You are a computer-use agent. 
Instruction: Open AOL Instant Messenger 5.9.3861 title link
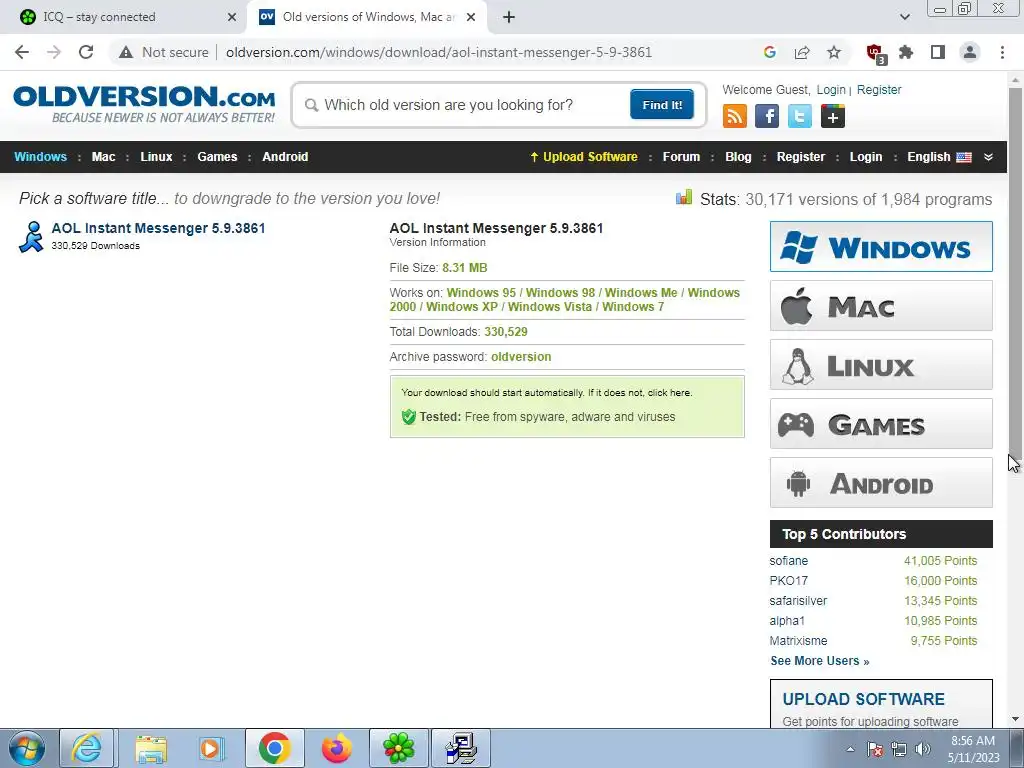[x=159, y=228]
